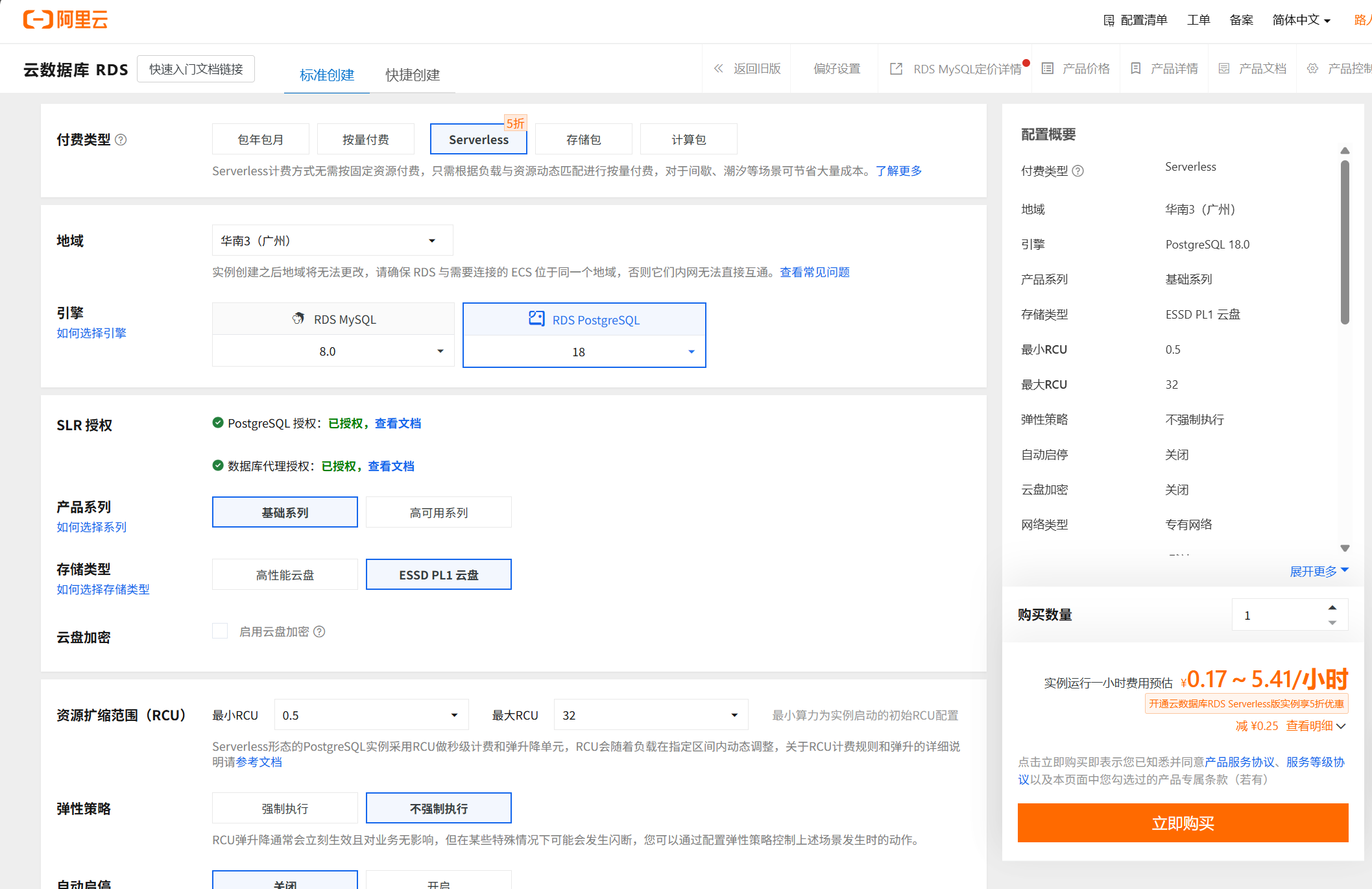Click the green check beside 数据库代理授权
This screenshot has width=1372, height=889.
[218, 465]
